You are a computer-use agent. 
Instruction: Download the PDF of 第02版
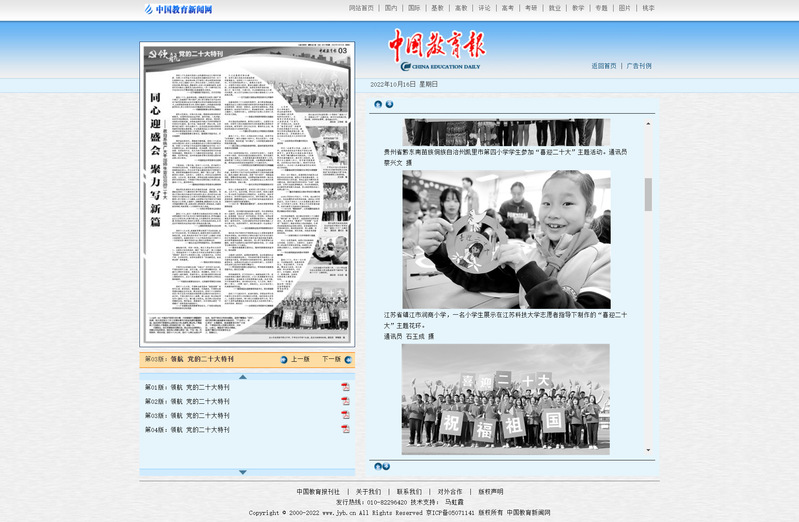345,401
